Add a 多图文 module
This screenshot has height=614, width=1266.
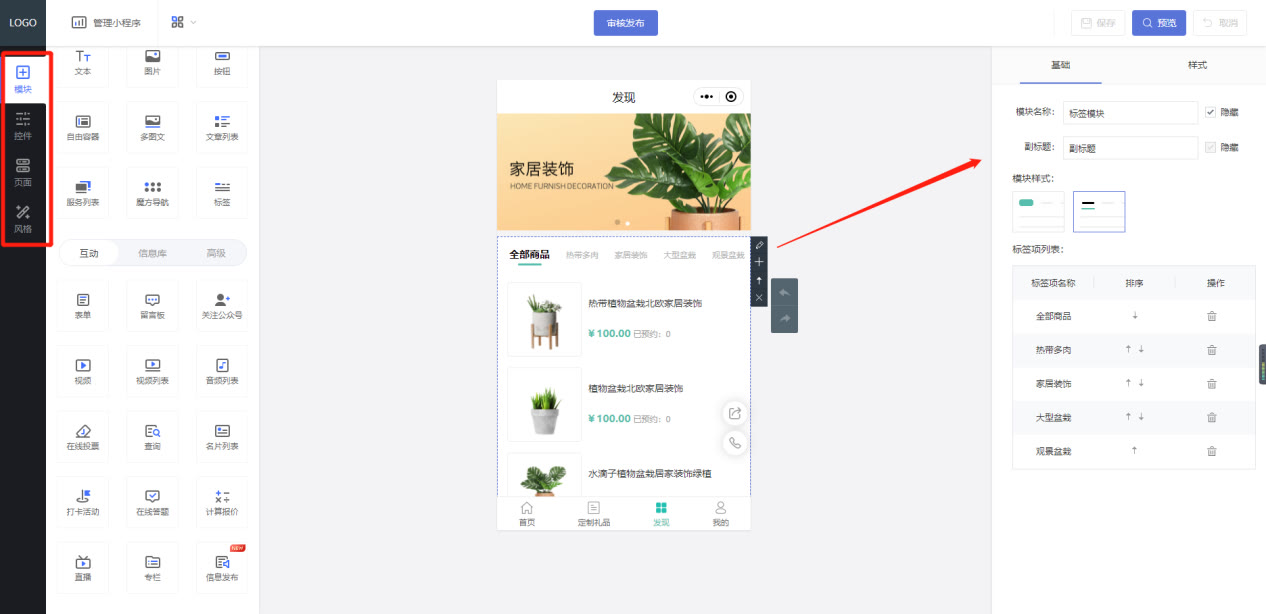[x=152, y=127]
